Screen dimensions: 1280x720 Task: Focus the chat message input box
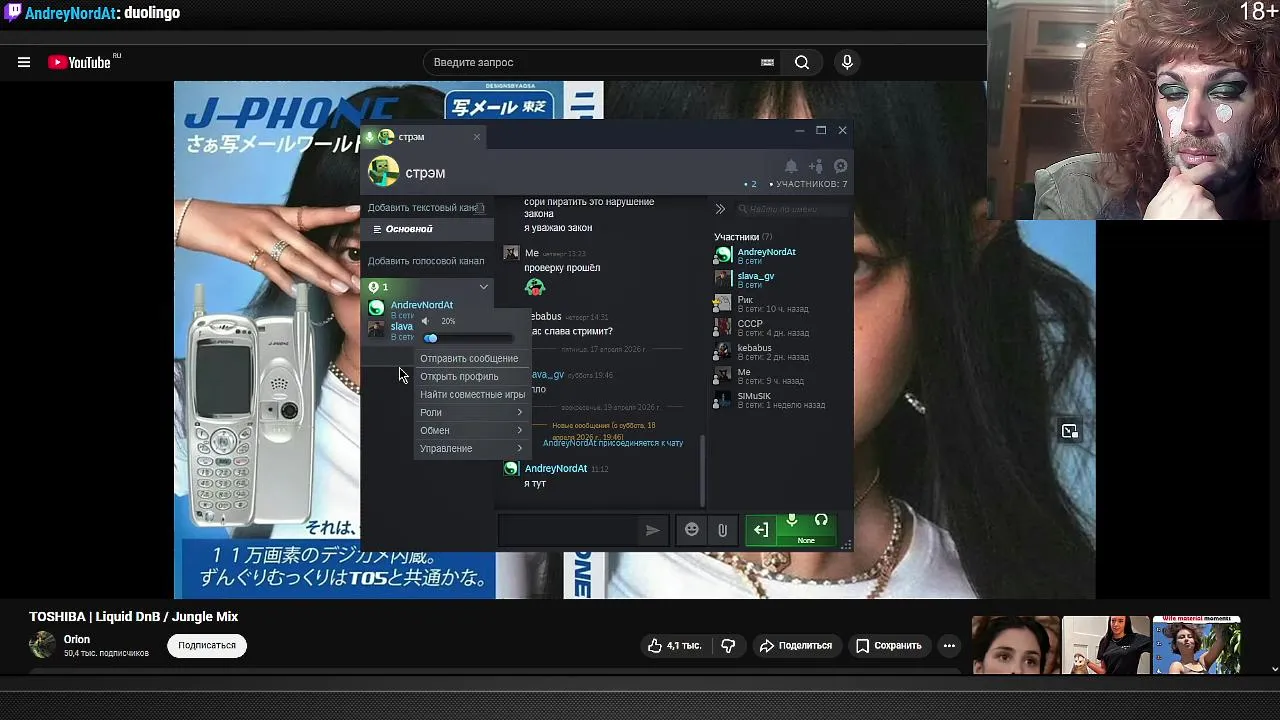coord(568,530)
